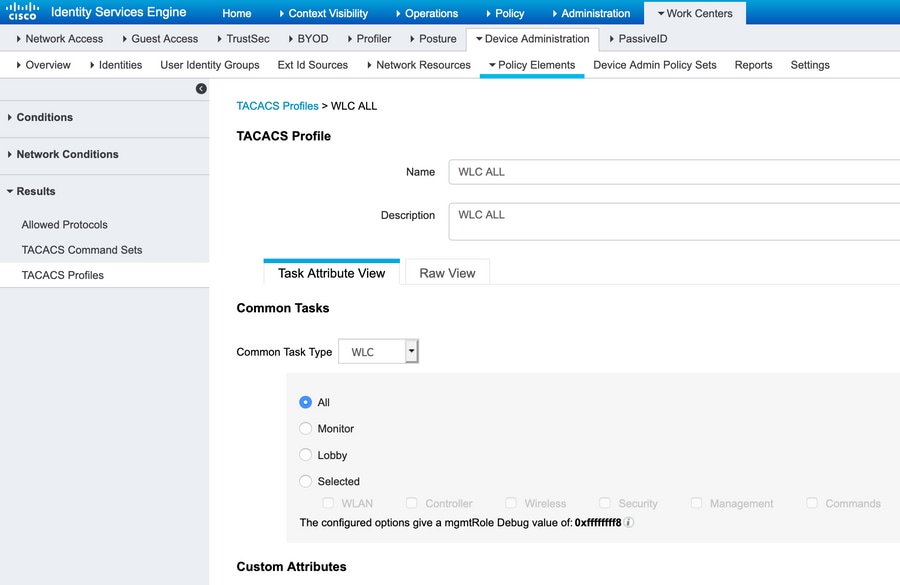900x585 pixels.
Task: Switch to the Task Attribute View tab
Action: (332, 273)
